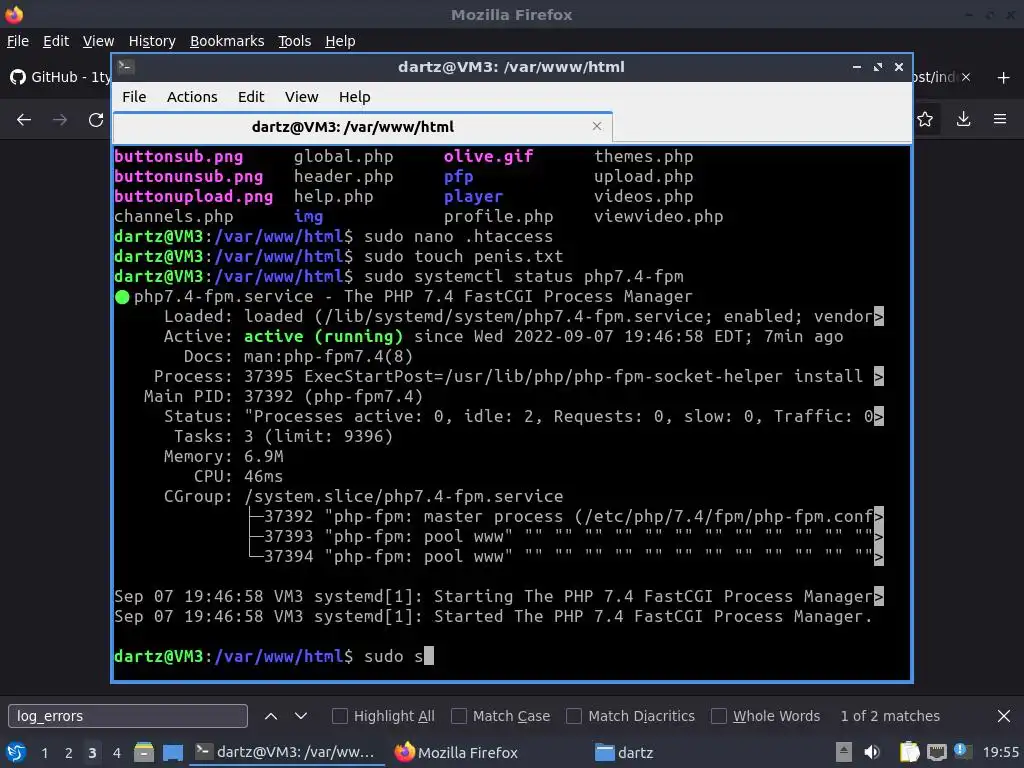This screenshot has width=1024, height=768.
Task: Click 'olive.gif' file name in terminal
Action: (488, 157)
